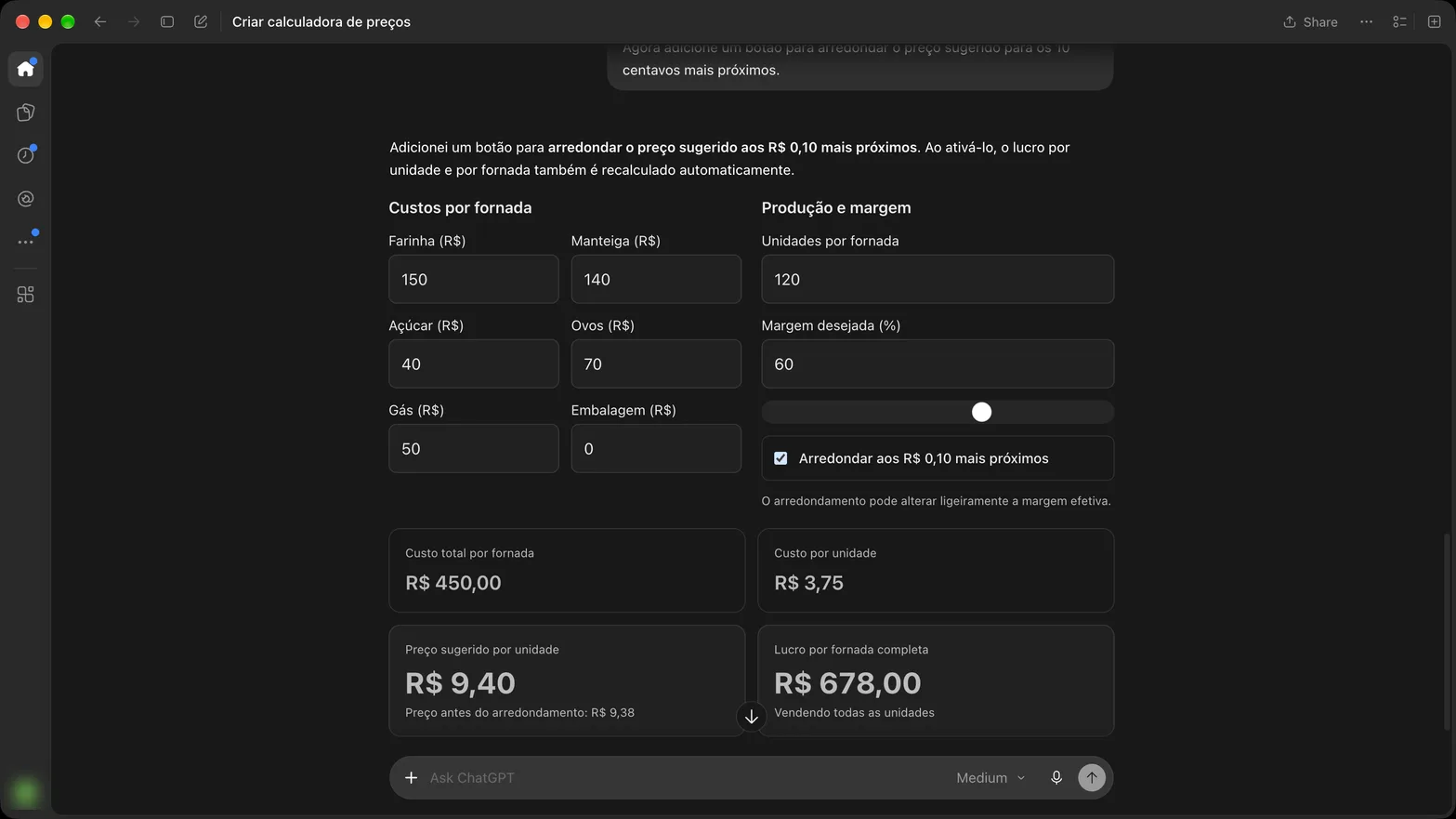Image resolution: width=1456 pixels, height=819 pixels.
Task: Open the three-dots more icon in the sidebar
Action: coord(26,242)
